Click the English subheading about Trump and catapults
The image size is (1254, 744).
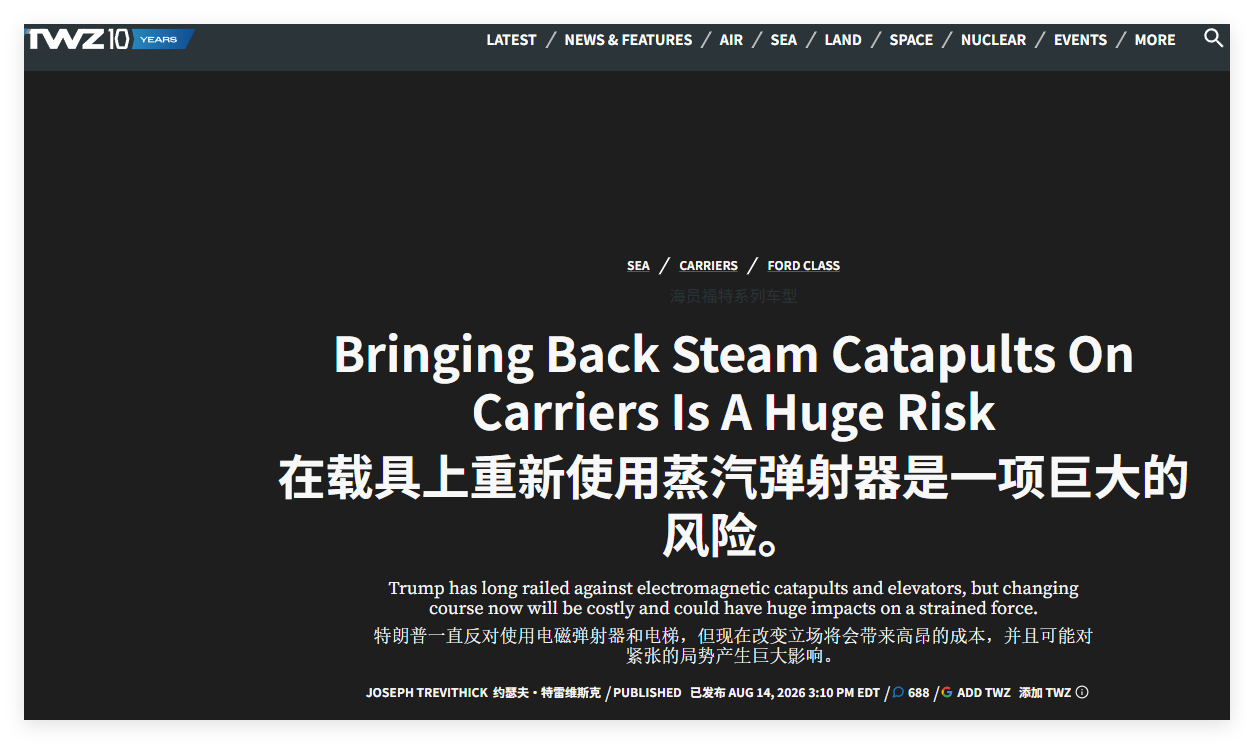(x=733, y=598)
